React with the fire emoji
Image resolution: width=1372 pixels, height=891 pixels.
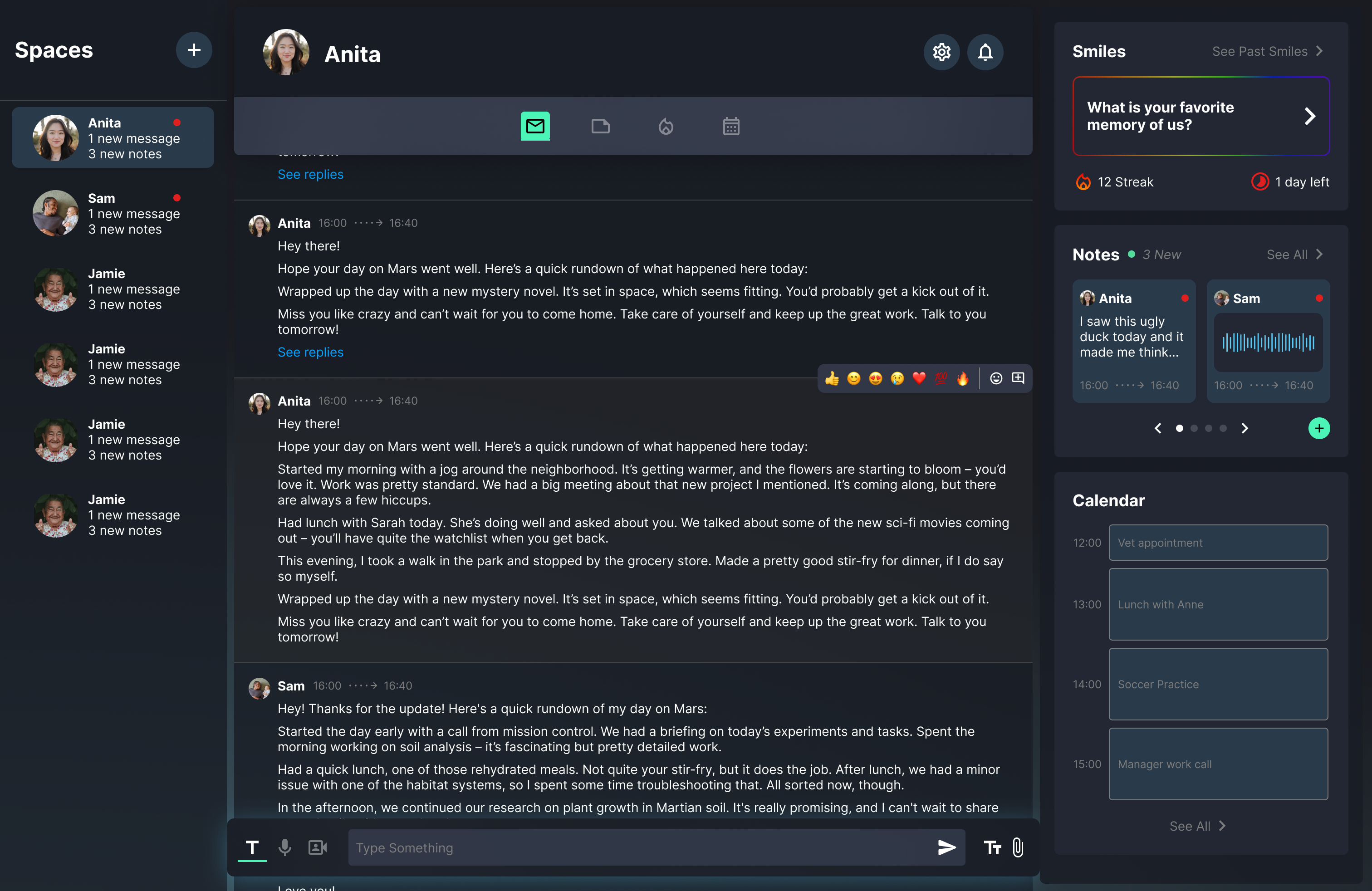click(x=962, y=379)
